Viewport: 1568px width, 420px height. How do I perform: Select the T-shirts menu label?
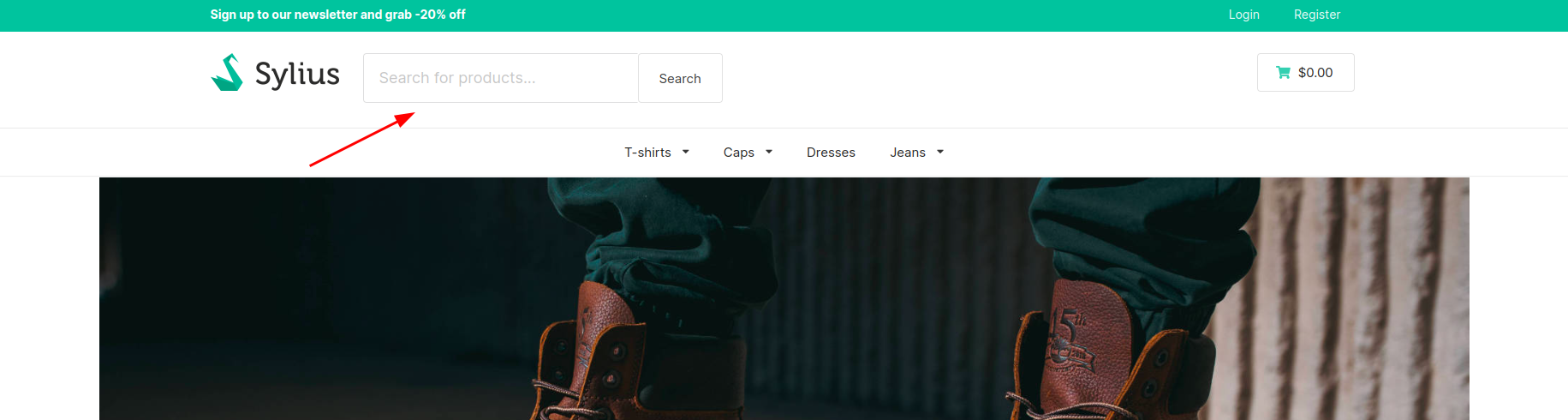click(x=647, y=153)
